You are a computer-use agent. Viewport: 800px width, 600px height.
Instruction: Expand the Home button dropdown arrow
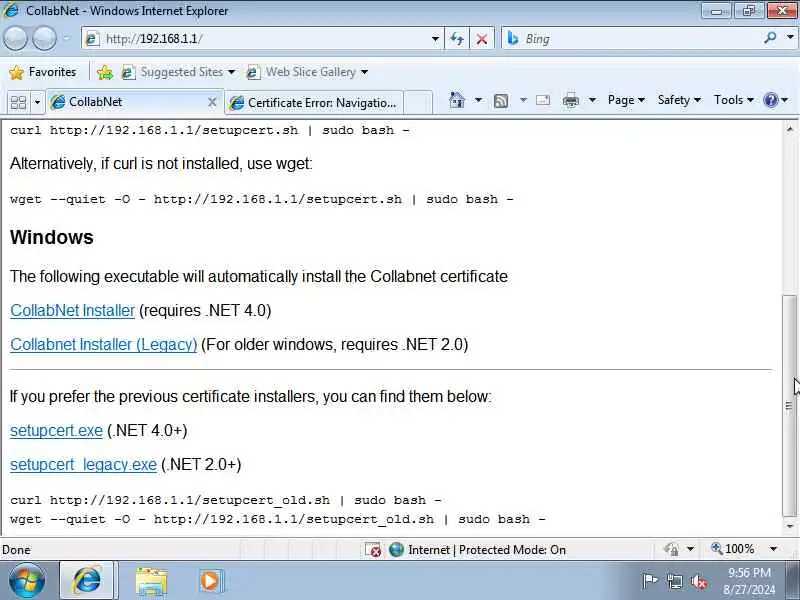[x=478, y=100]
